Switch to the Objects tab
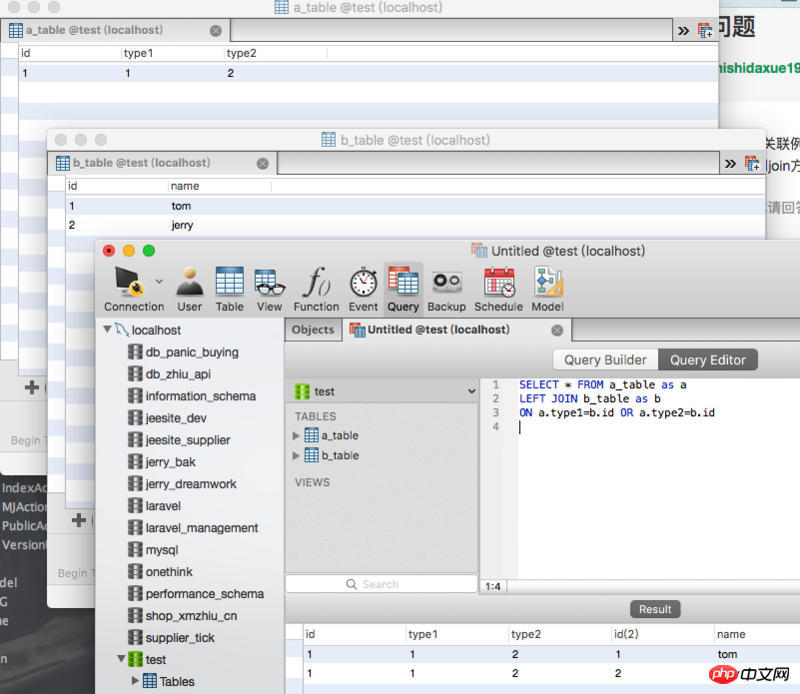 point(313,330)
